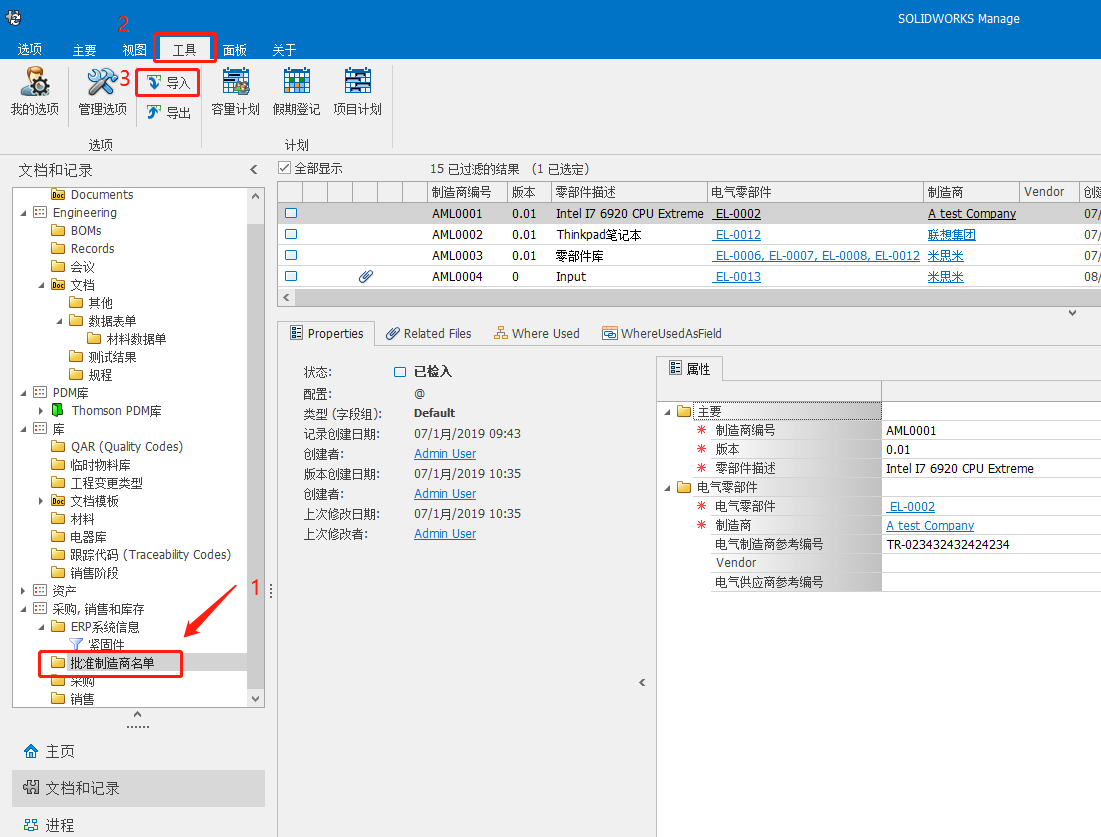Toggle the 全部显示 checkbox

(285, 169)
